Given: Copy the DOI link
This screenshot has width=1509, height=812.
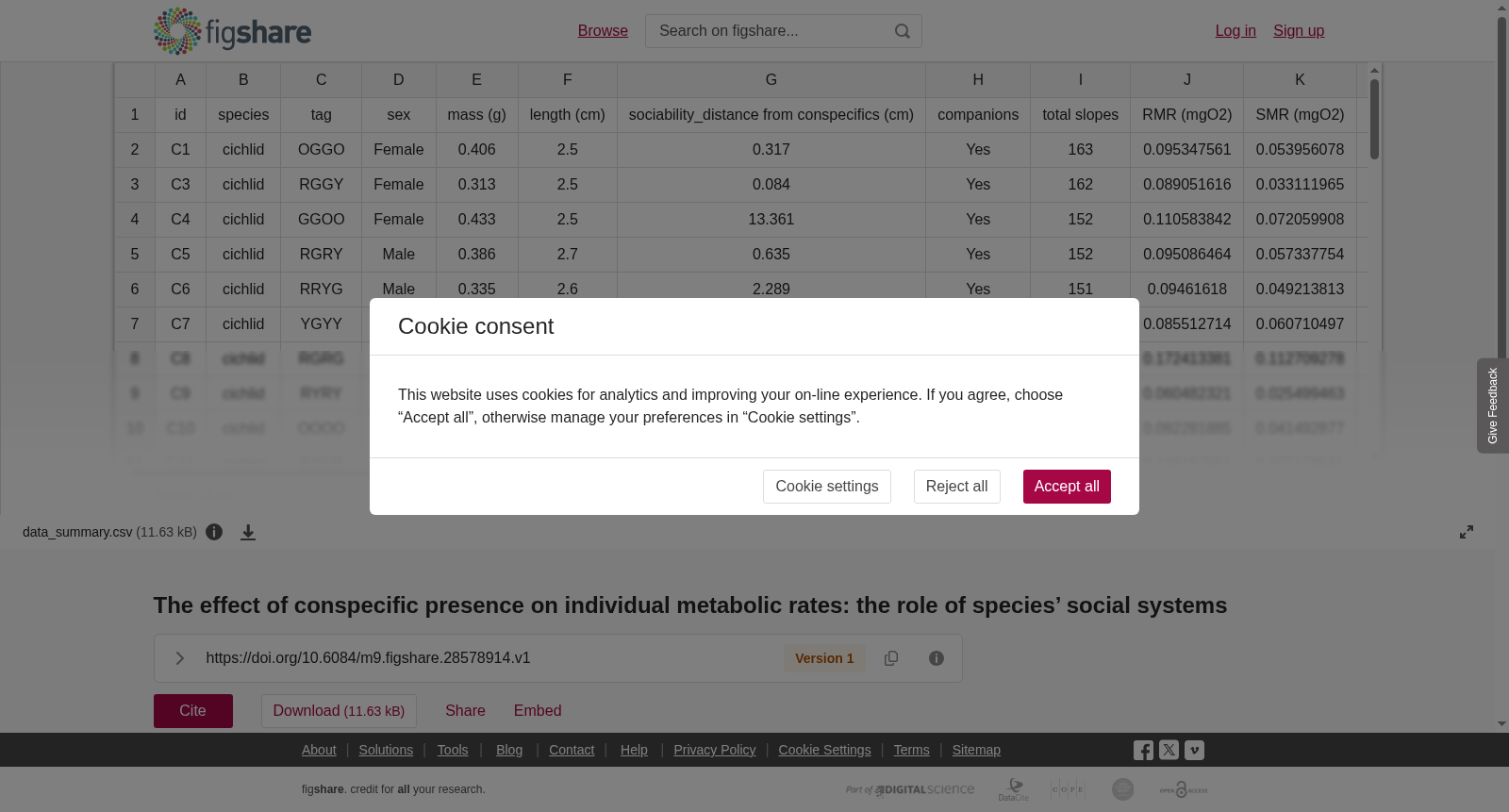Looking at the screenshot, I should (891, 658).
